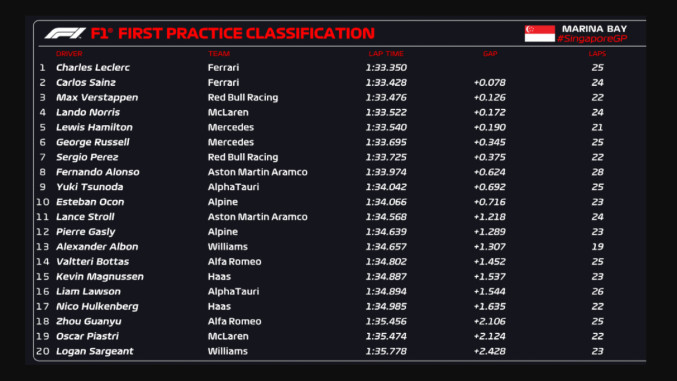Click the LAP TIME column header

(386, 54)
